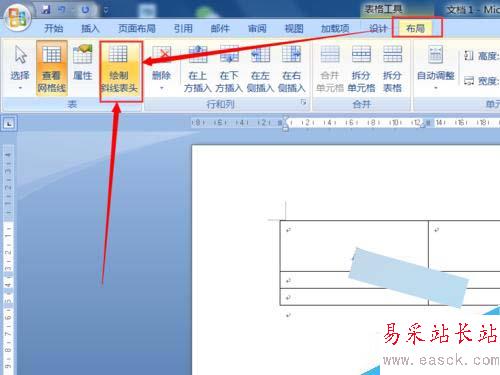Insert row with 在上方插入
This screenshot has width=500, height=375.
198,68
